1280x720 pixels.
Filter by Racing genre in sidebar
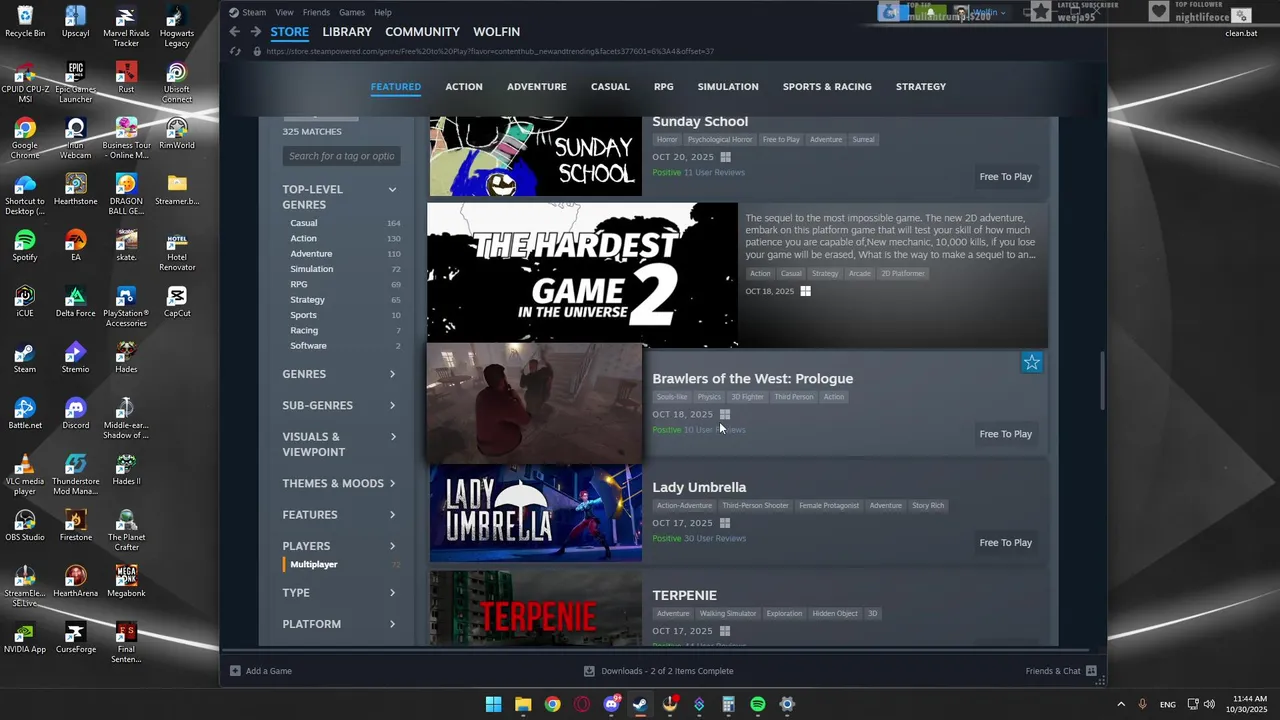pyautogui.click(x=304, y=330)
